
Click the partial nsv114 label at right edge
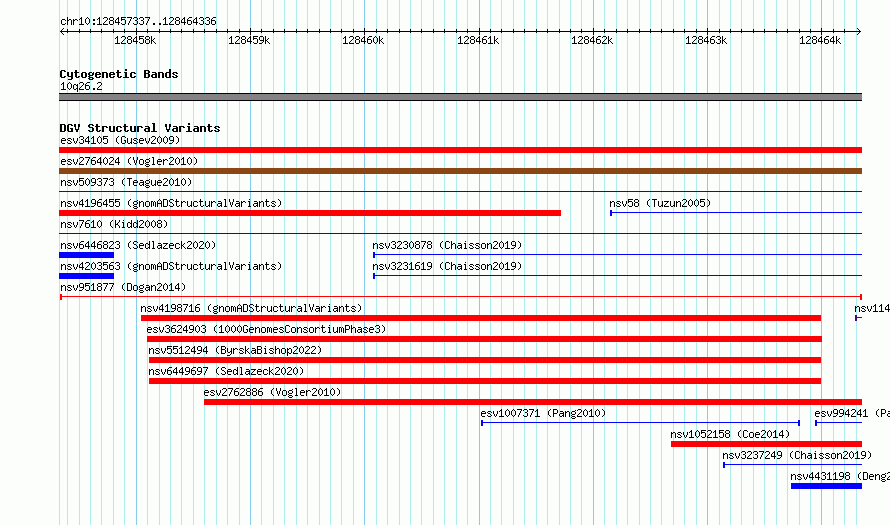click(x=872, y=308)
